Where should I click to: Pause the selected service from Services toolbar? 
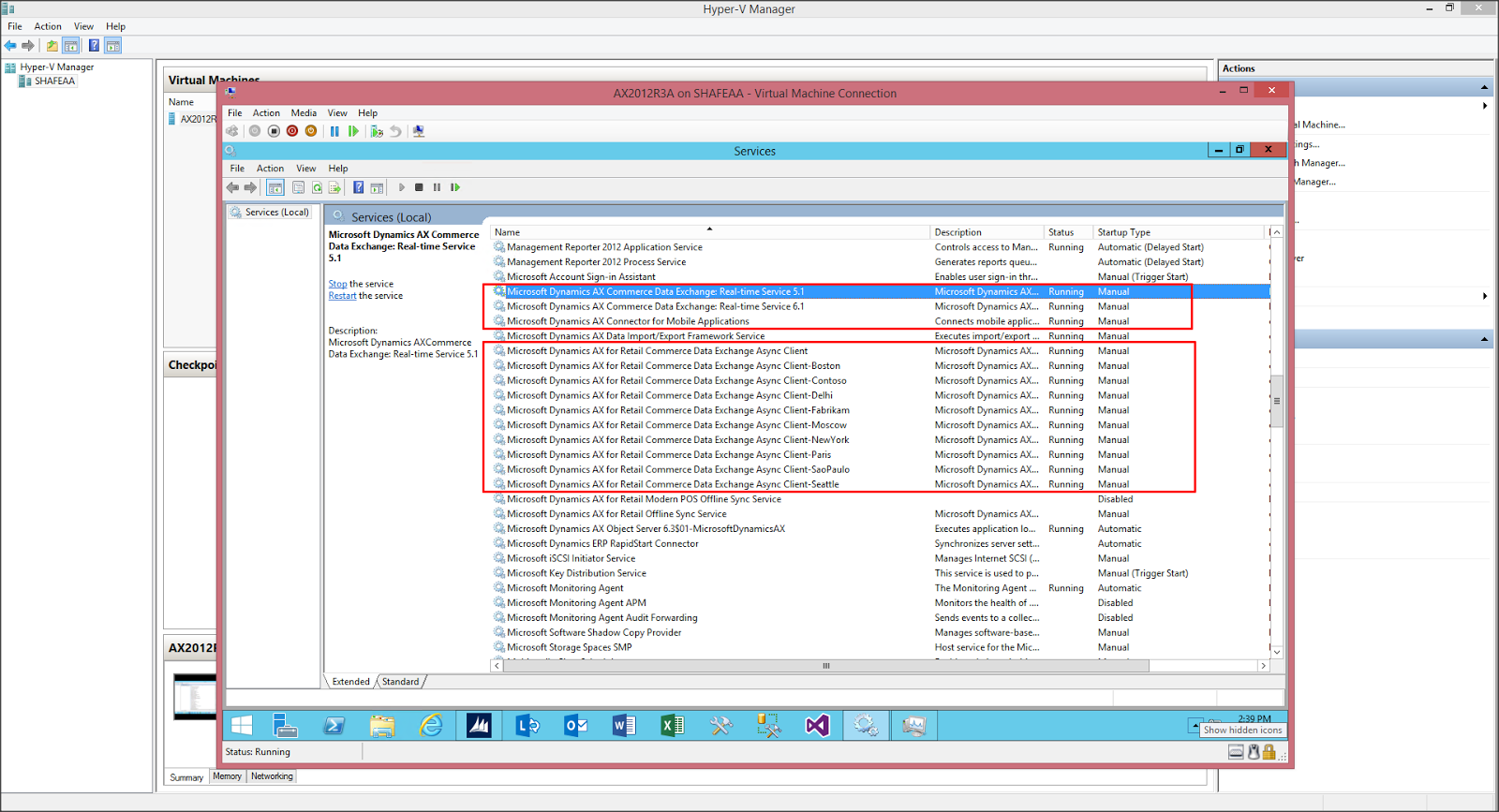coord(437,187)
